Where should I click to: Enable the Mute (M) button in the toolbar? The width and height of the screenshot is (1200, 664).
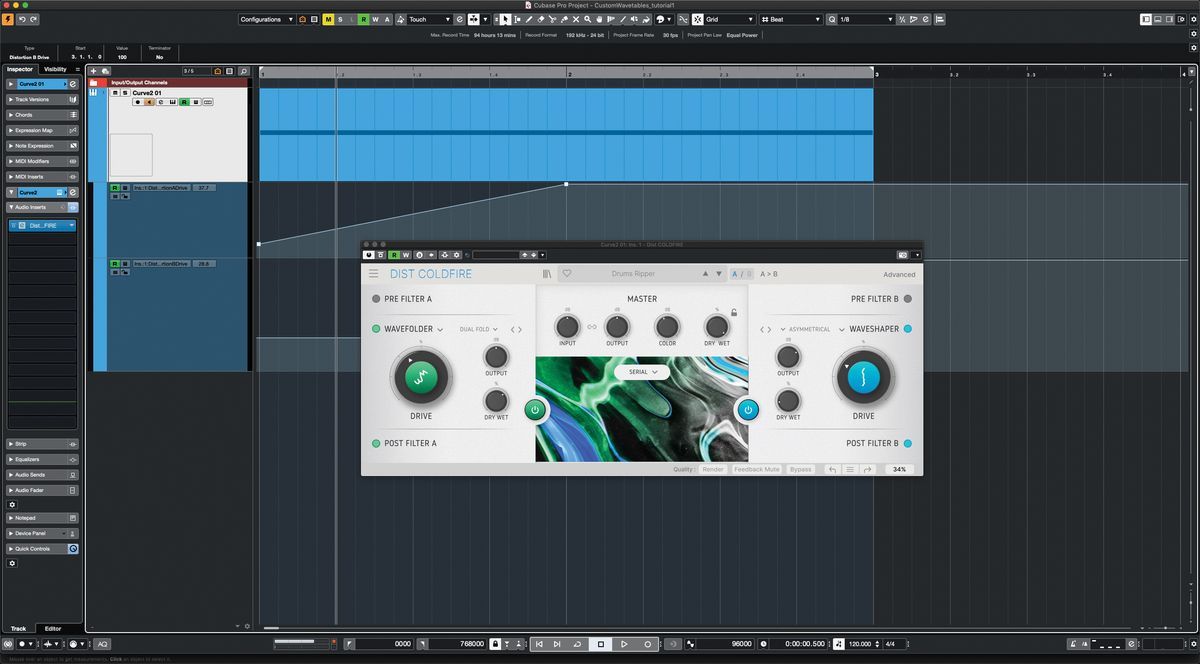pyautogui.click(x=326, y=18)
